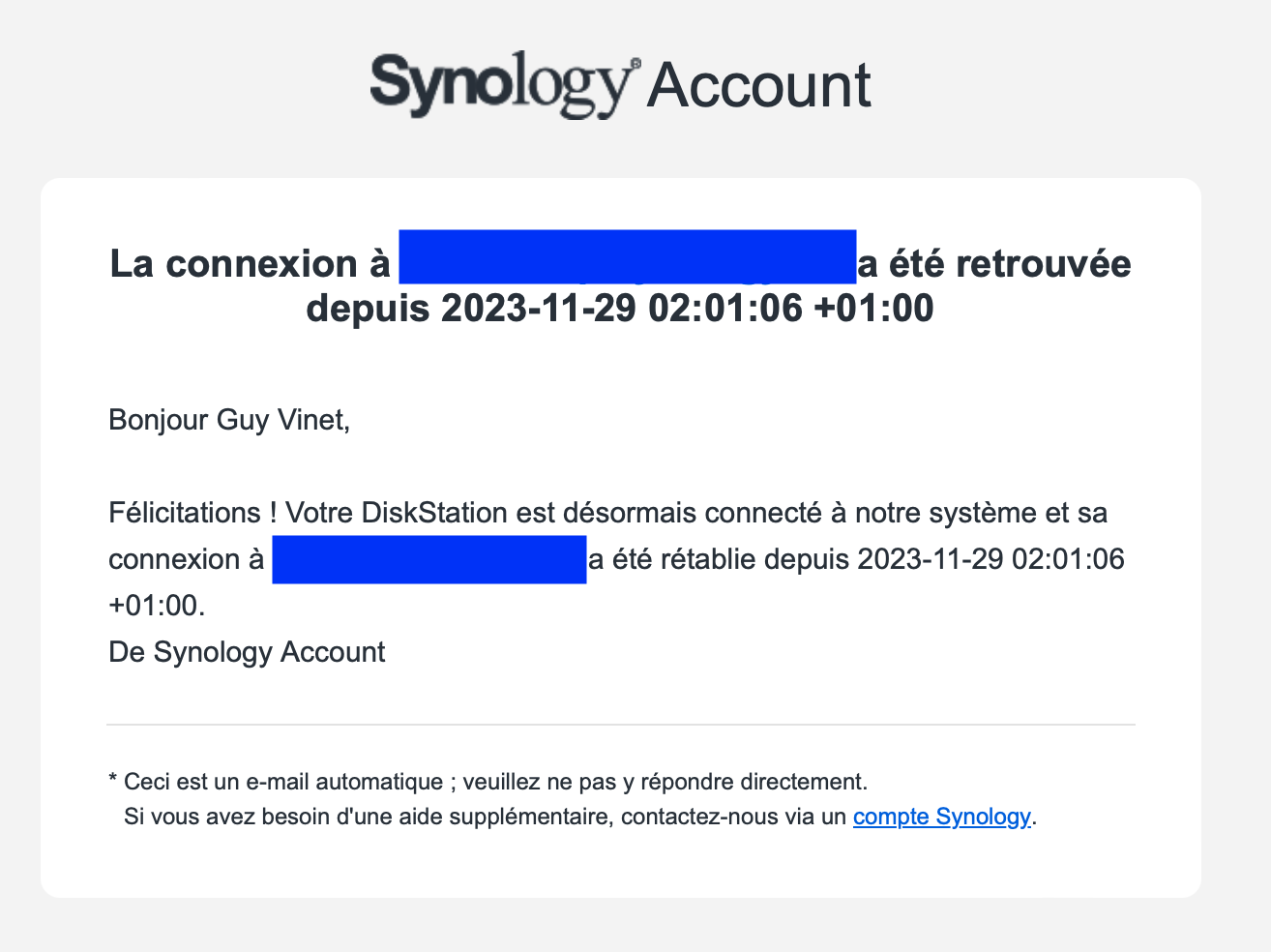The height and width of the screenshot is (952, 1271).
Task: Click the body text "a été rétablie depuis"
Action: pos(719,559)
